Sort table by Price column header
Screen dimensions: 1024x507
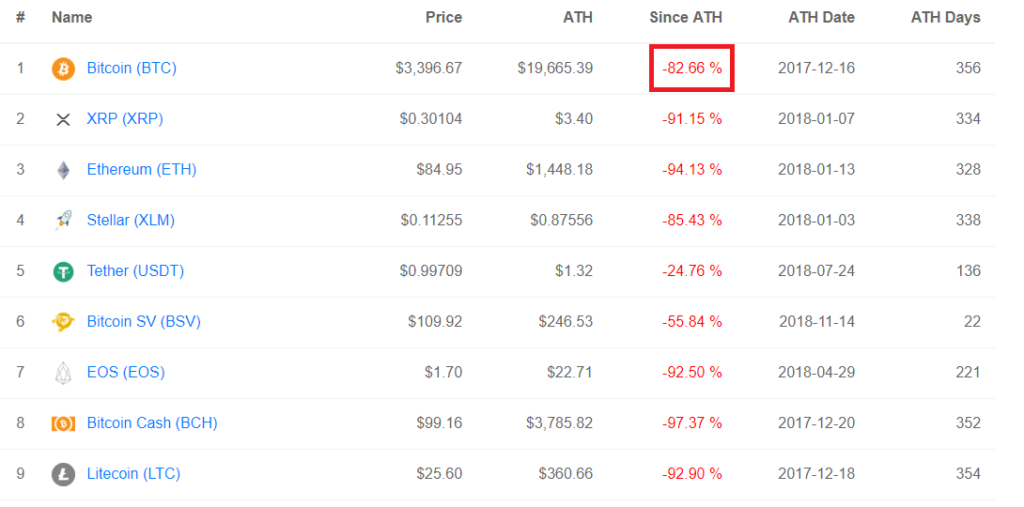[444, 18]
